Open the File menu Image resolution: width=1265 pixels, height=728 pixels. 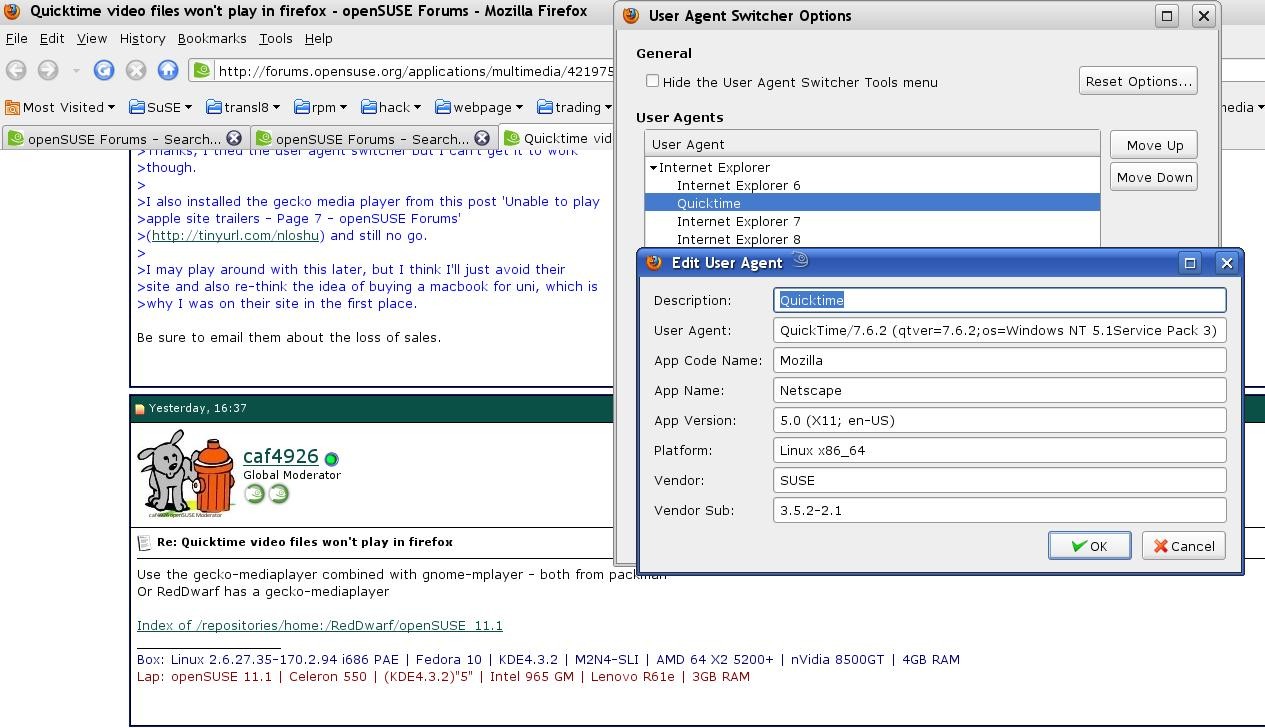[x=17, y=38]
